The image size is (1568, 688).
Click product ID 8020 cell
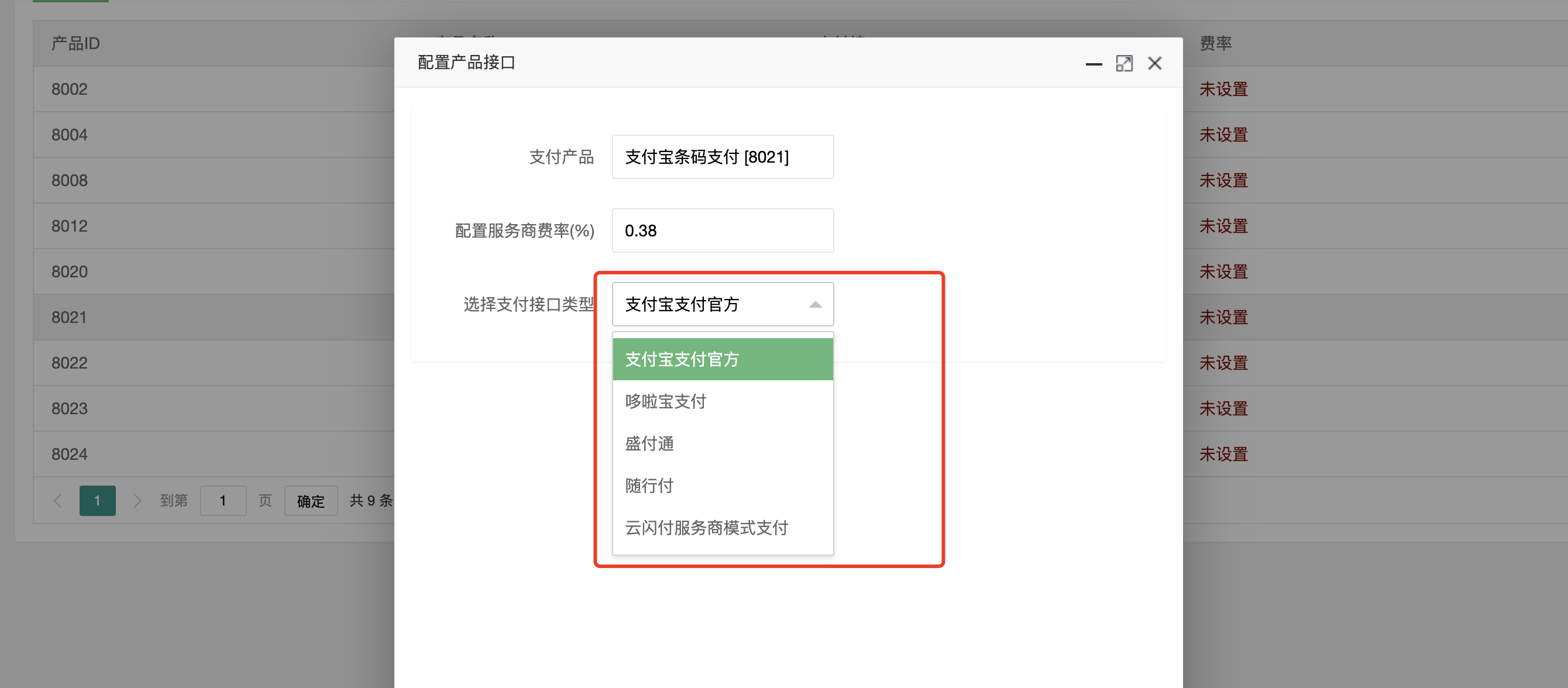click(x=70, y=271)
